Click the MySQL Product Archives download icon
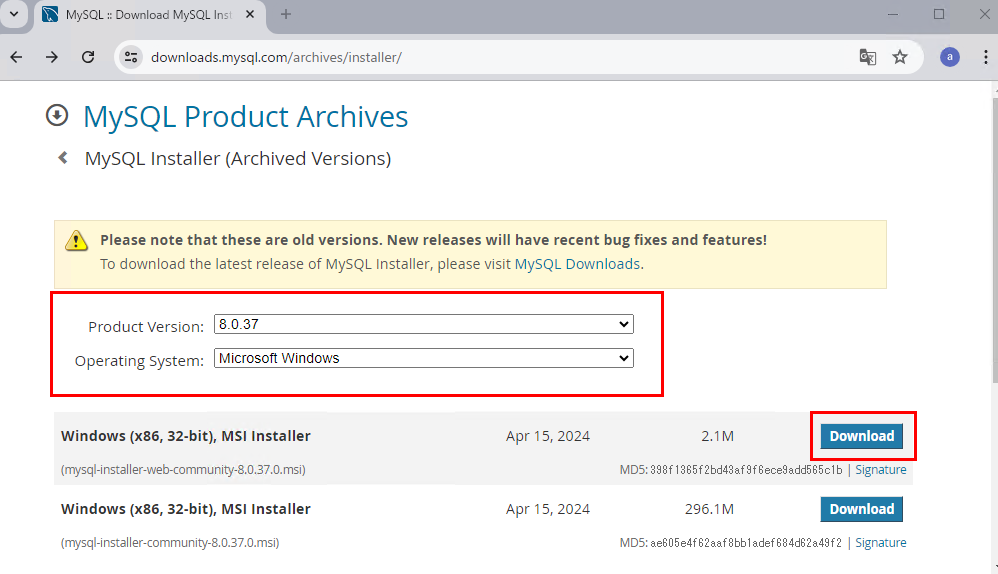Image resolution: width=998 pixels, height=574 pixels. [x=57, y=115]
